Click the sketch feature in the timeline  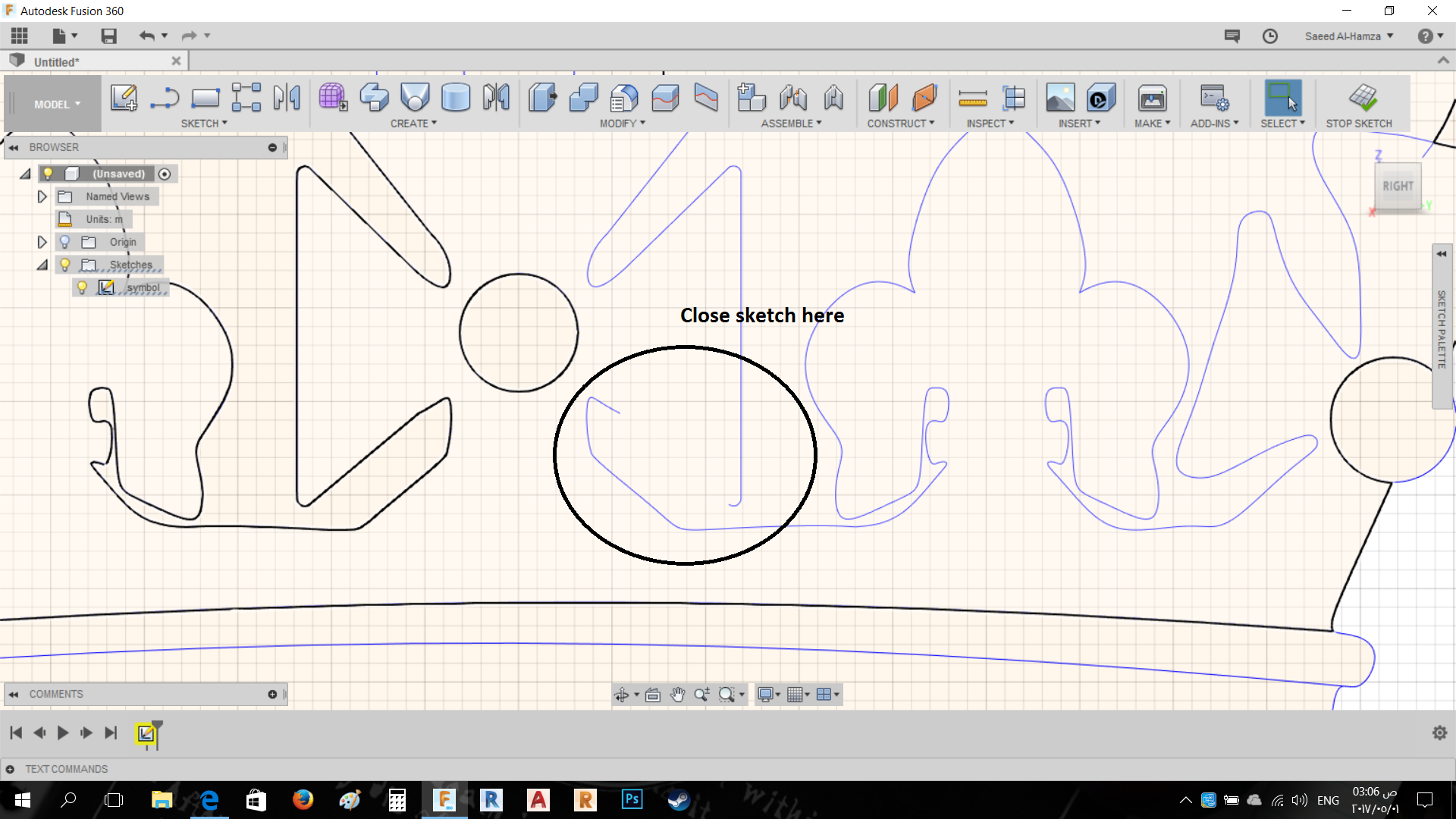tap(146, 733)
